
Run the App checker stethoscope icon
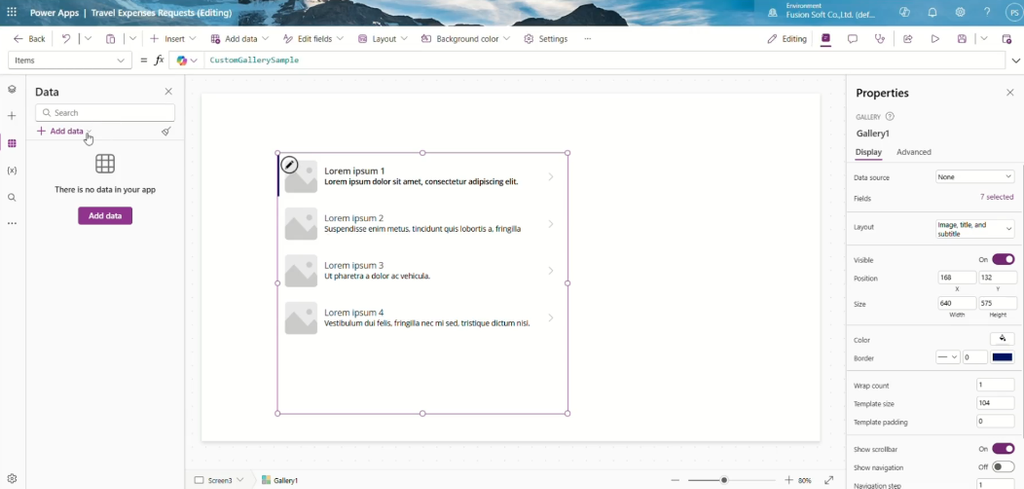(880, 39)
